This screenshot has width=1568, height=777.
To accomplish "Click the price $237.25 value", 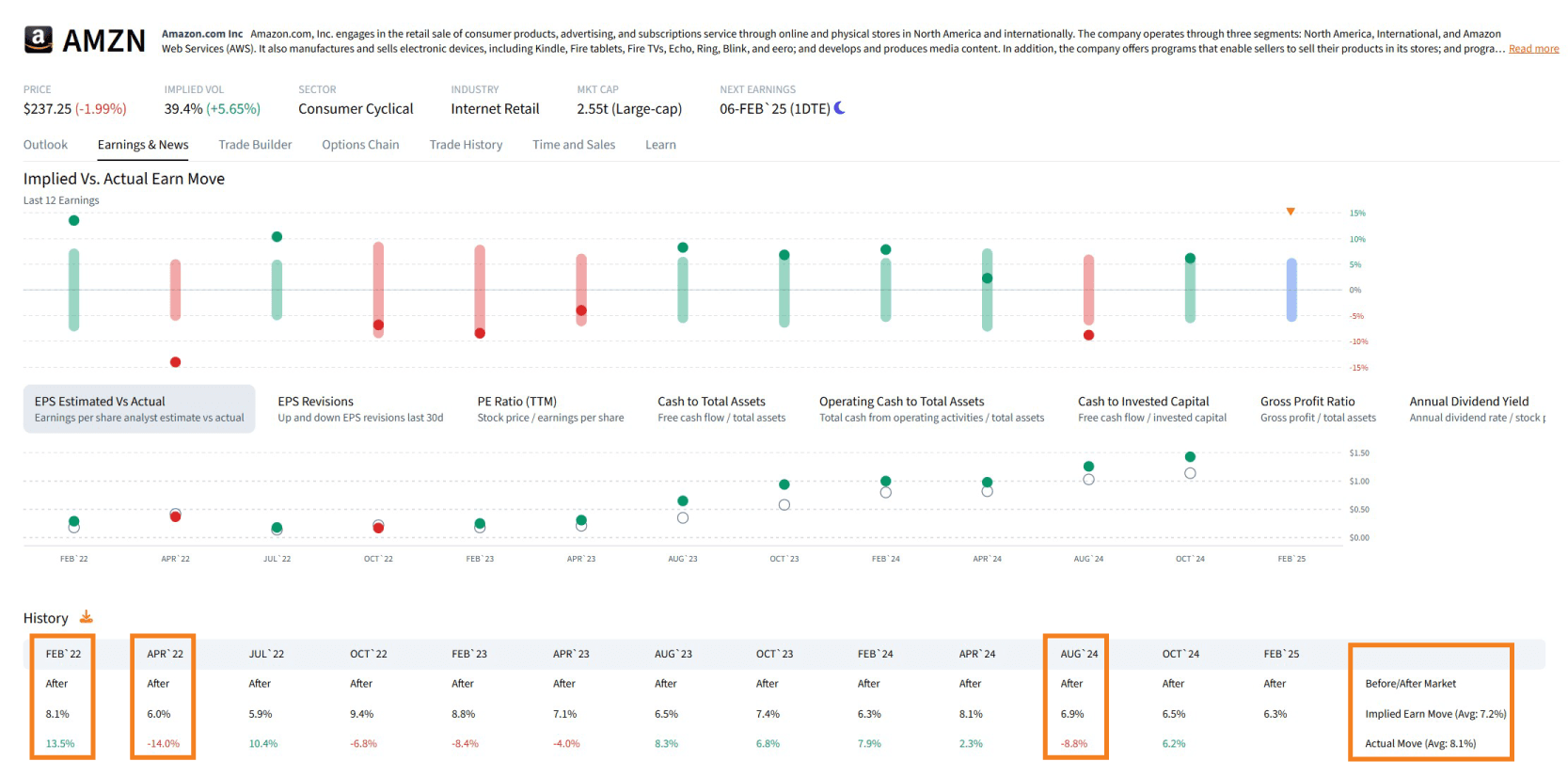I will [x=47, y=109].
